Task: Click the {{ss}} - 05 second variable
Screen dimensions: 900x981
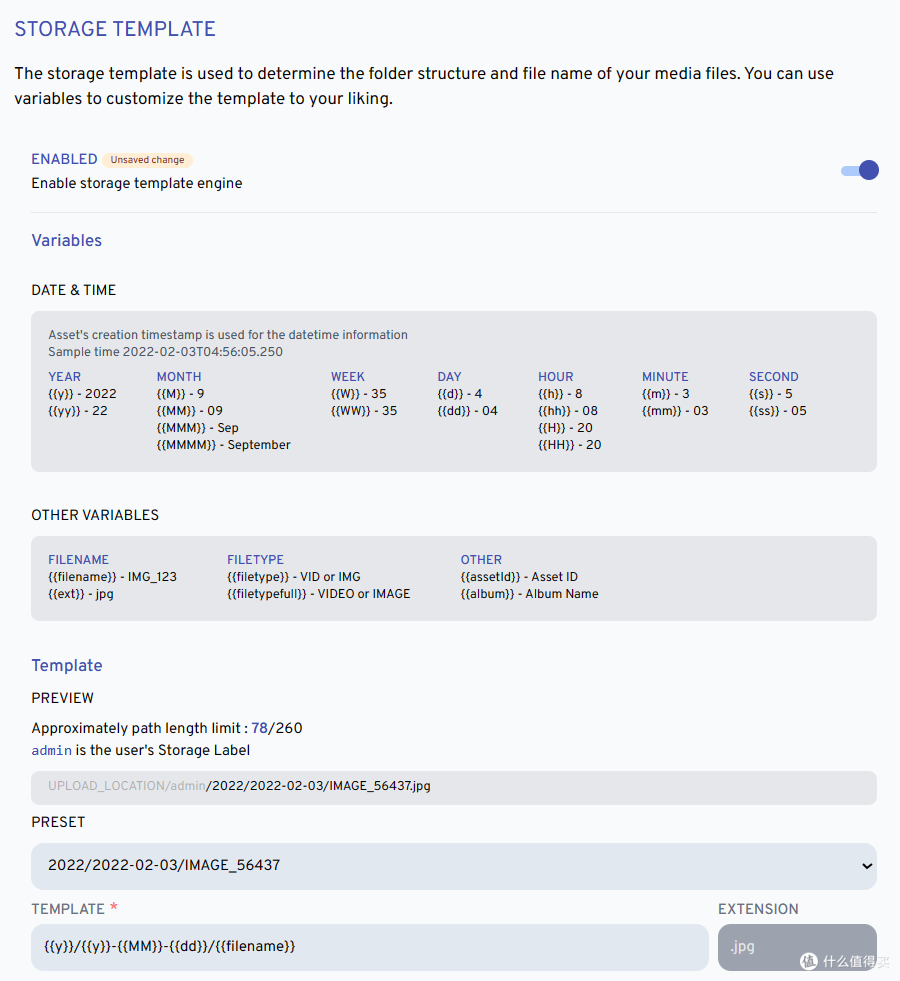Action: (777, 411)
